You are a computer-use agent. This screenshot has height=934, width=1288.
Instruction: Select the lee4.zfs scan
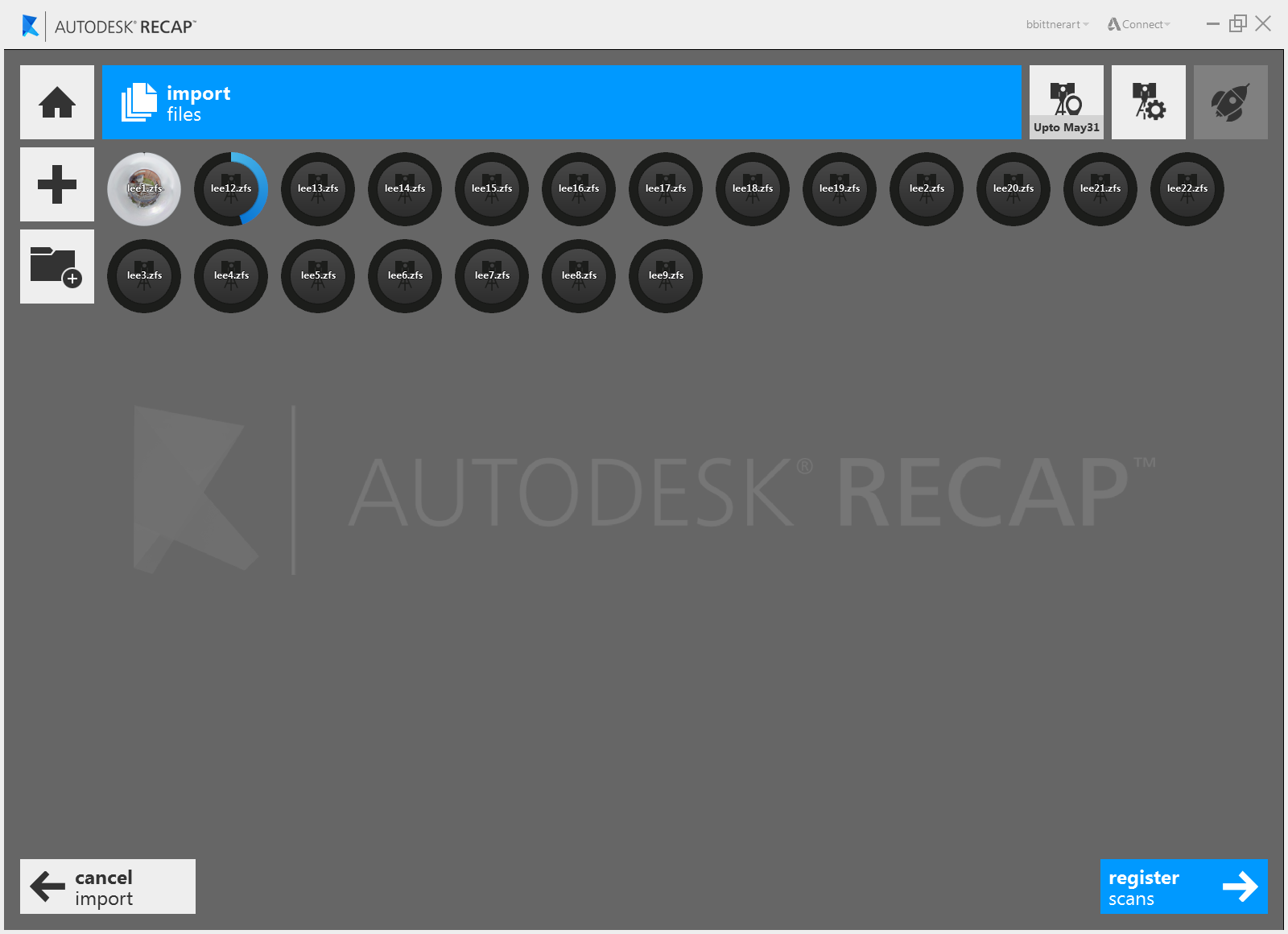(231, 276)
